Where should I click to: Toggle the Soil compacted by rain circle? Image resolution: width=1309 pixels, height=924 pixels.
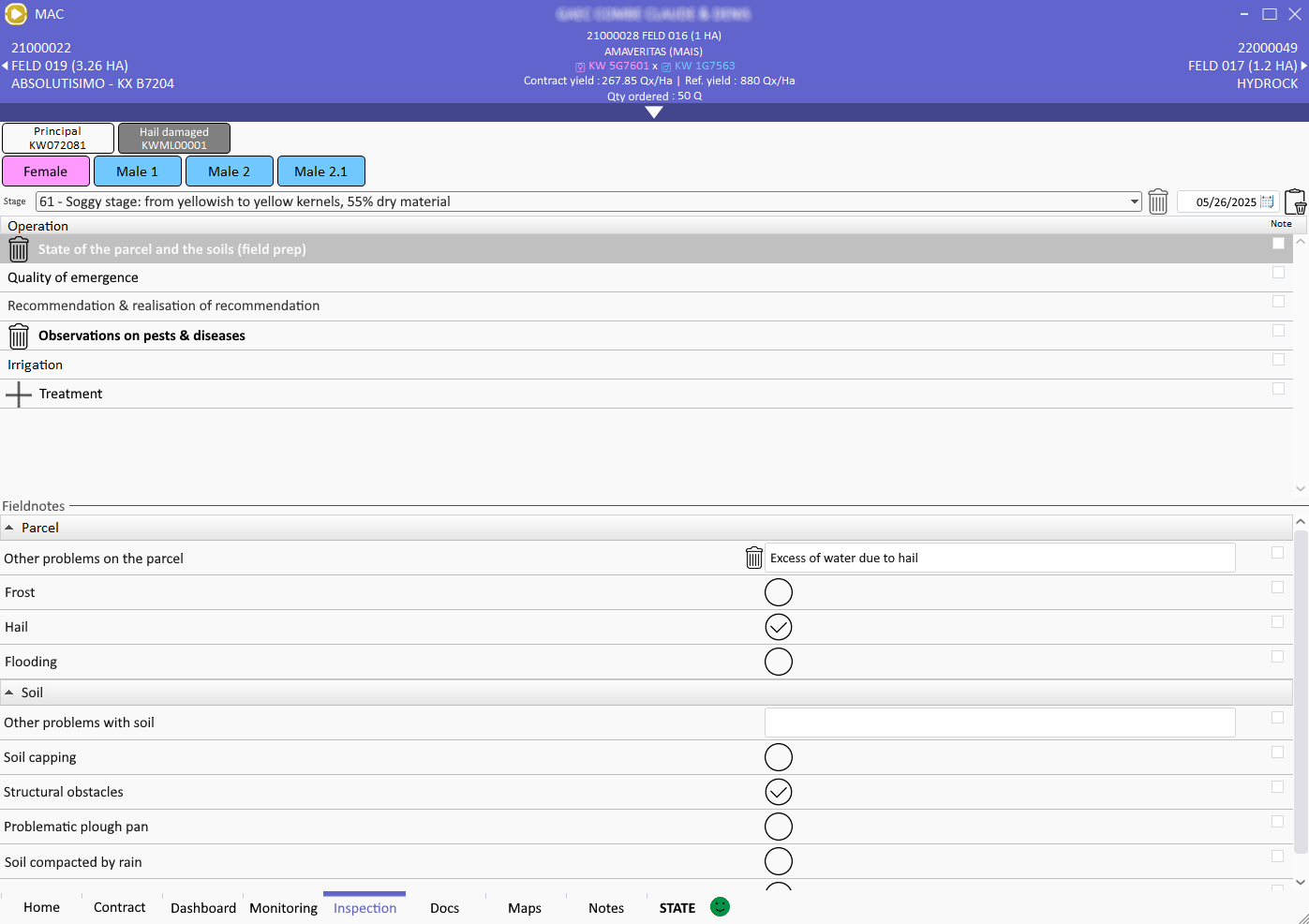779,861
